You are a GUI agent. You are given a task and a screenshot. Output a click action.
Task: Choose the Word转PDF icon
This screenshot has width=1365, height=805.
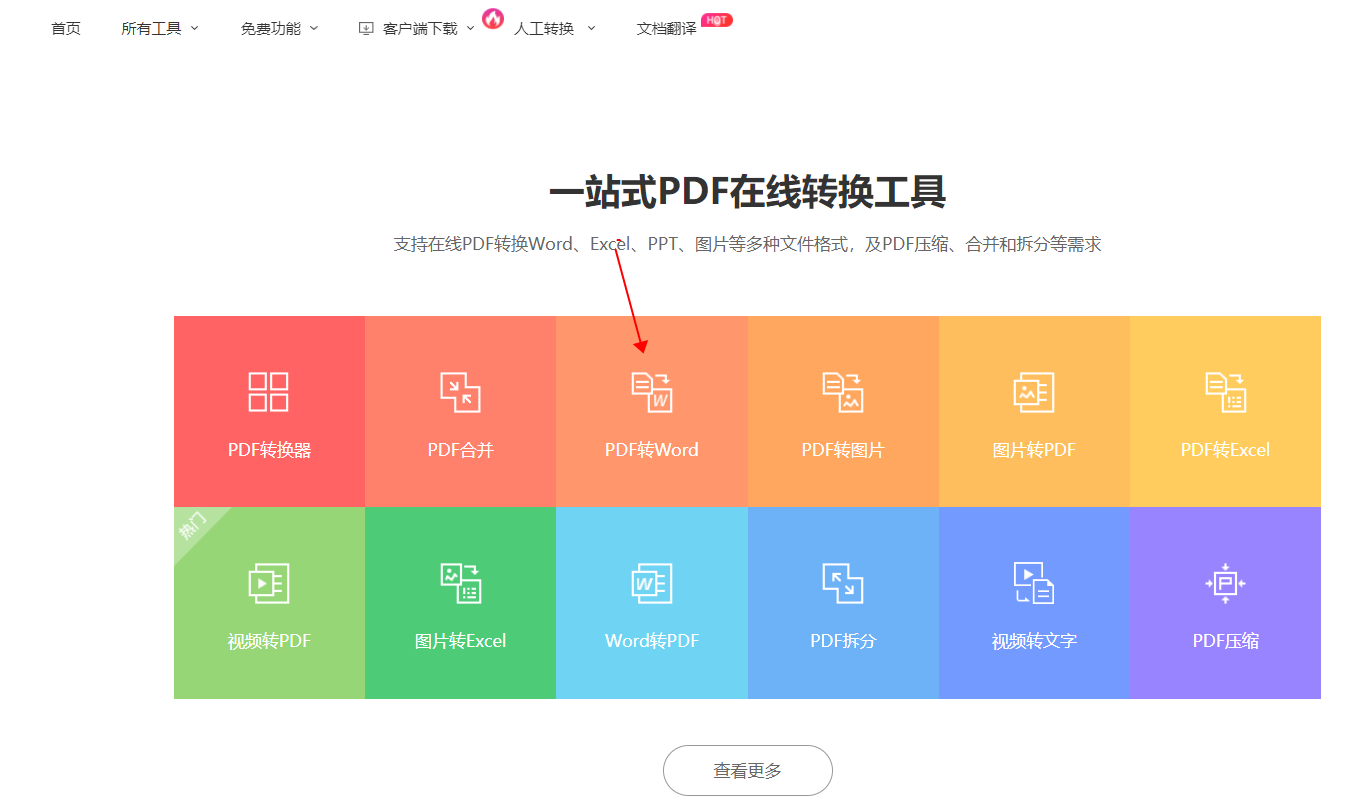pos(652,583)
